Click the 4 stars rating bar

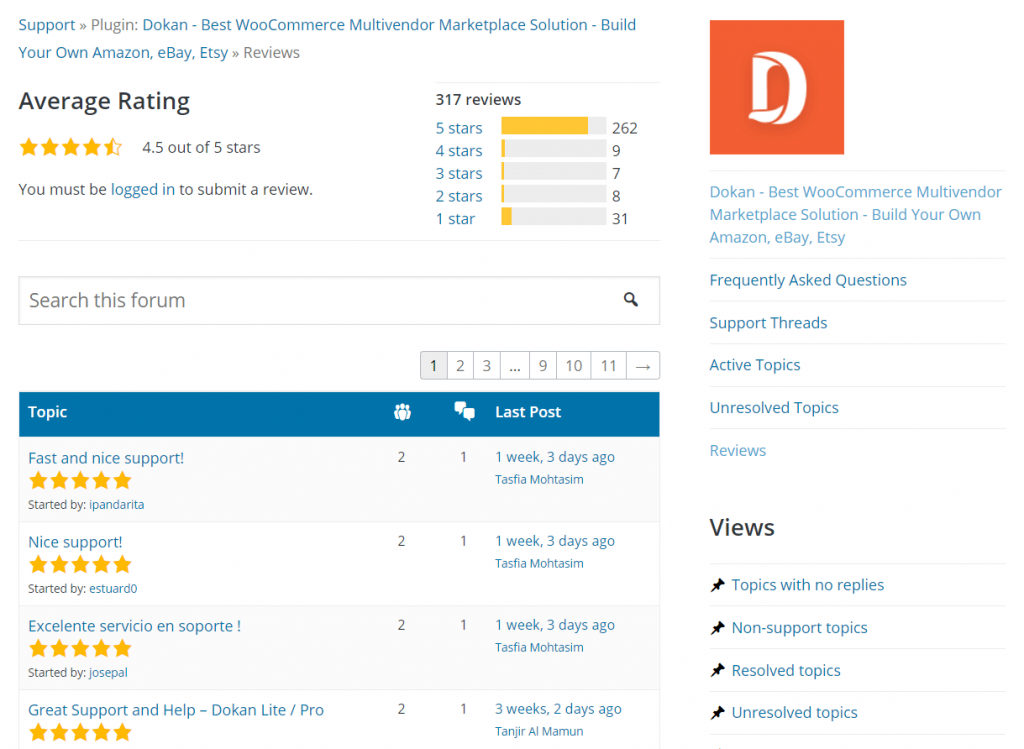554,148
